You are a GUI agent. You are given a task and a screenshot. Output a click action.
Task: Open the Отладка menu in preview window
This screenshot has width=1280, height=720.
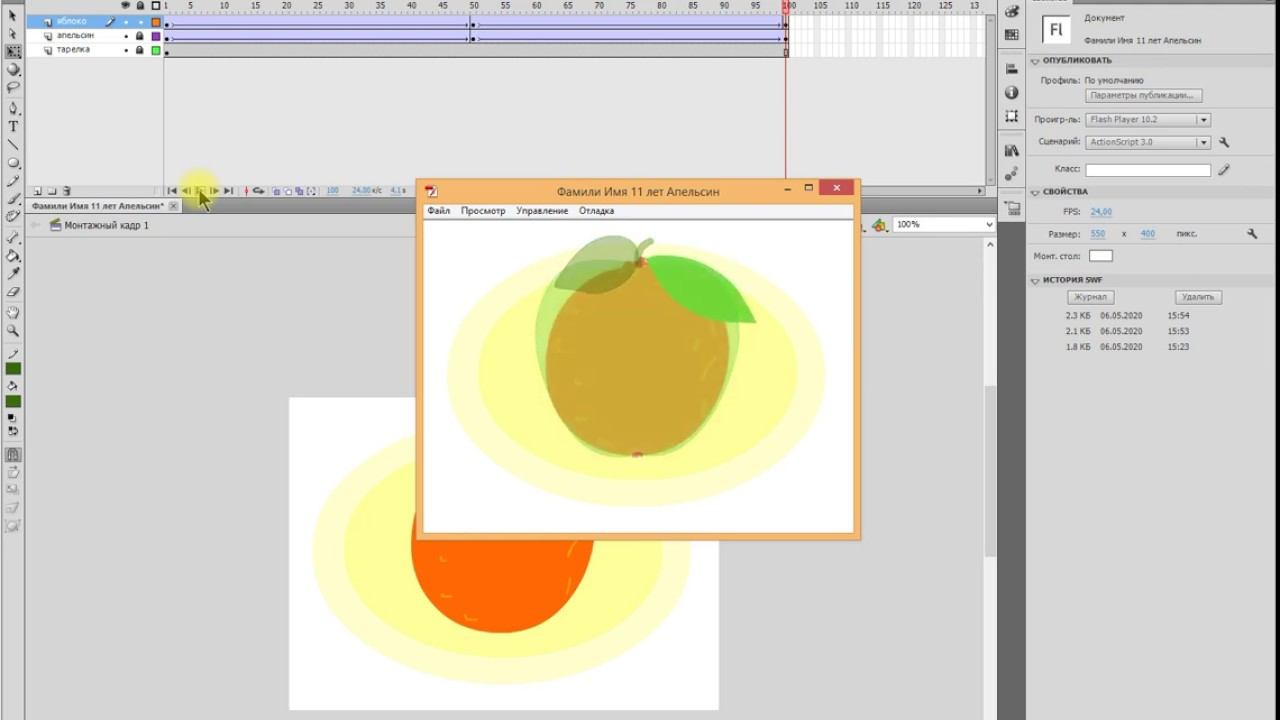click(x=596, y=211)
